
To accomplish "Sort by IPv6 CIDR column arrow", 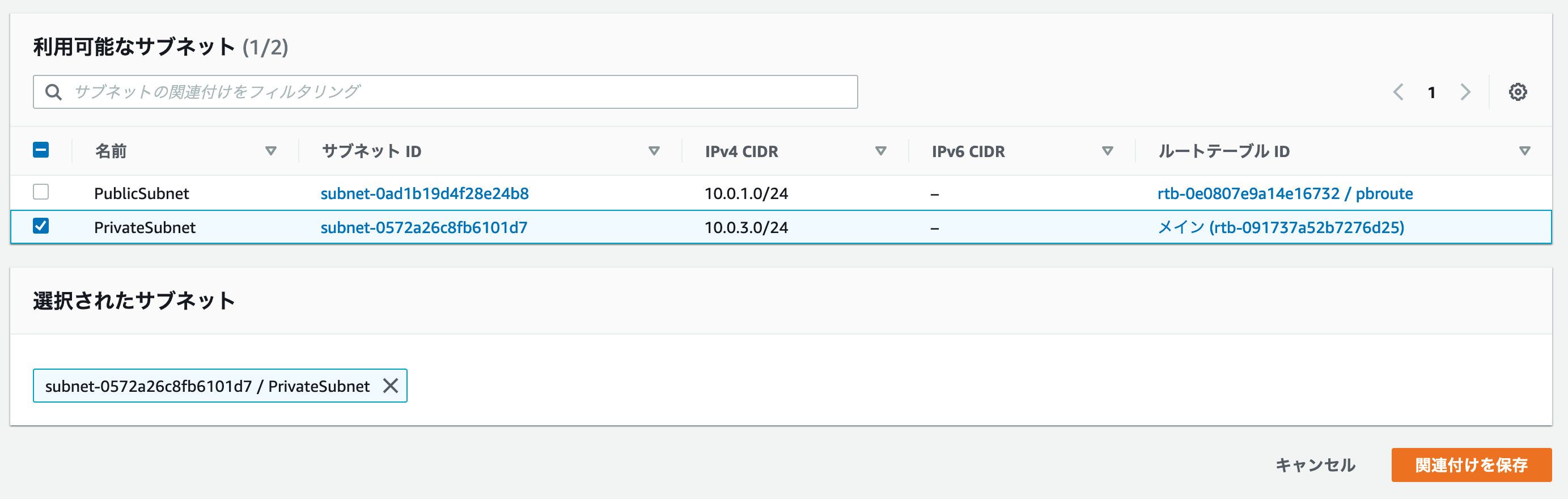I will point(1107,151).
